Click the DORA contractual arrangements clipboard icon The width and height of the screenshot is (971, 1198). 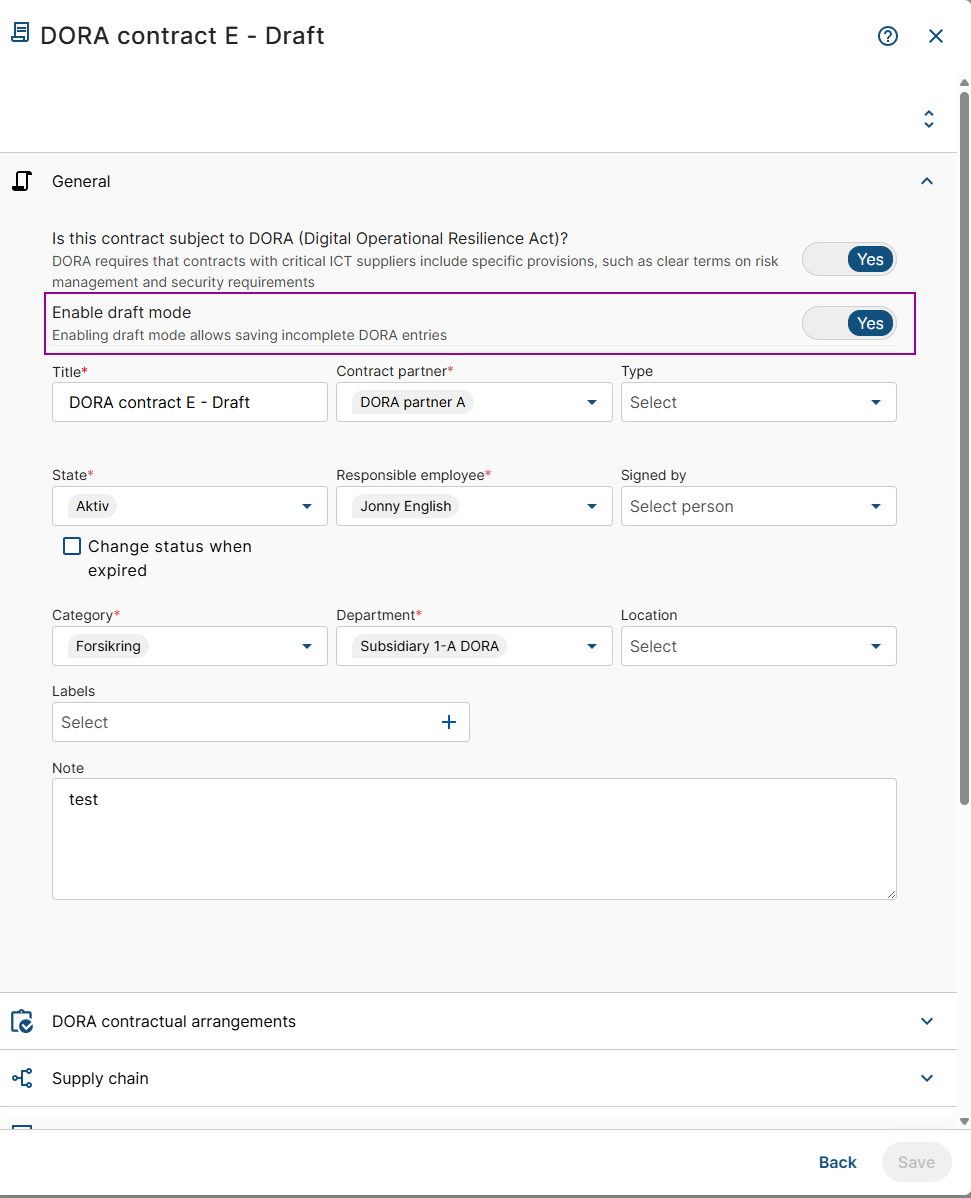click(x=22, y=1021)
